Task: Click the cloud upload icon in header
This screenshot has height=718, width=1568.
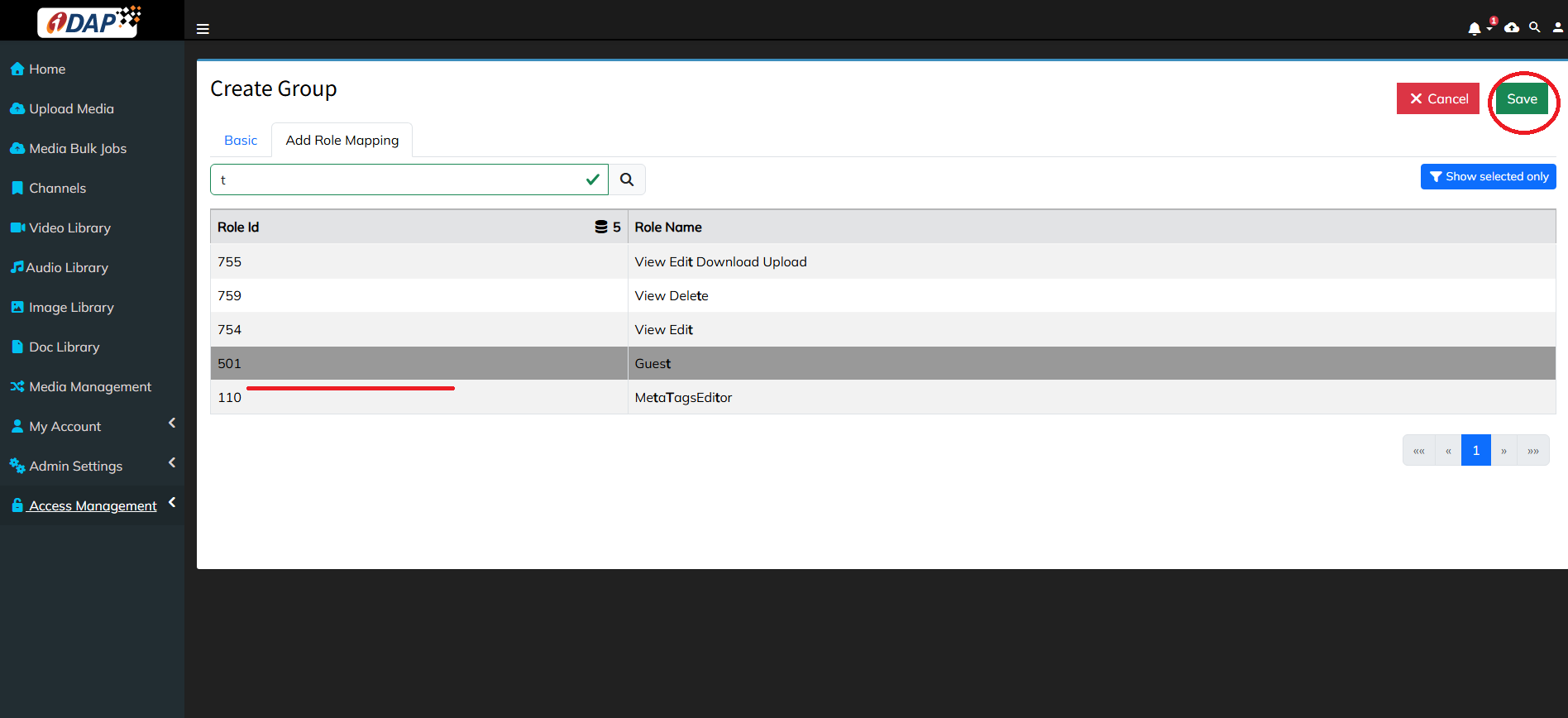Action: click(1512, 28)
